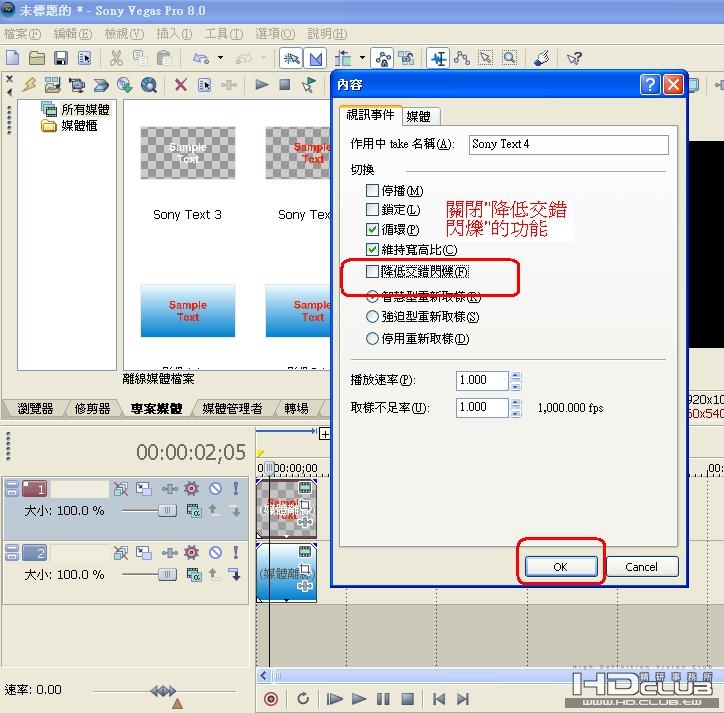Go to start with the skip-back icon

coord(439,699)
